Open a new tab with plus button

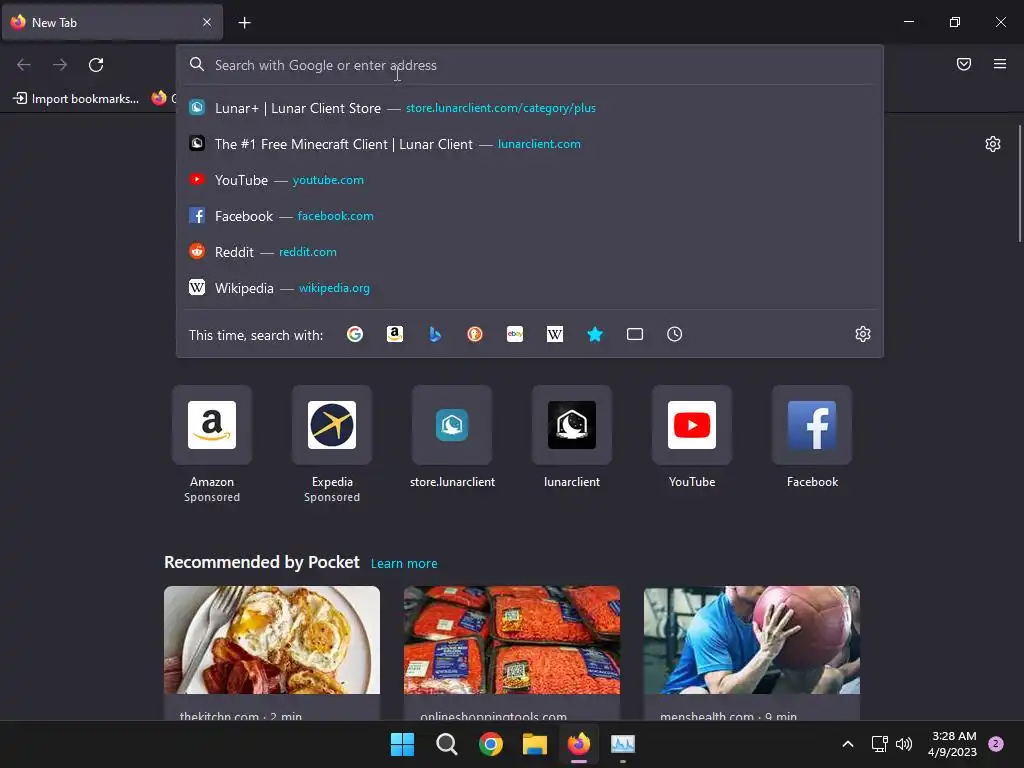click(x=244, y=23)
